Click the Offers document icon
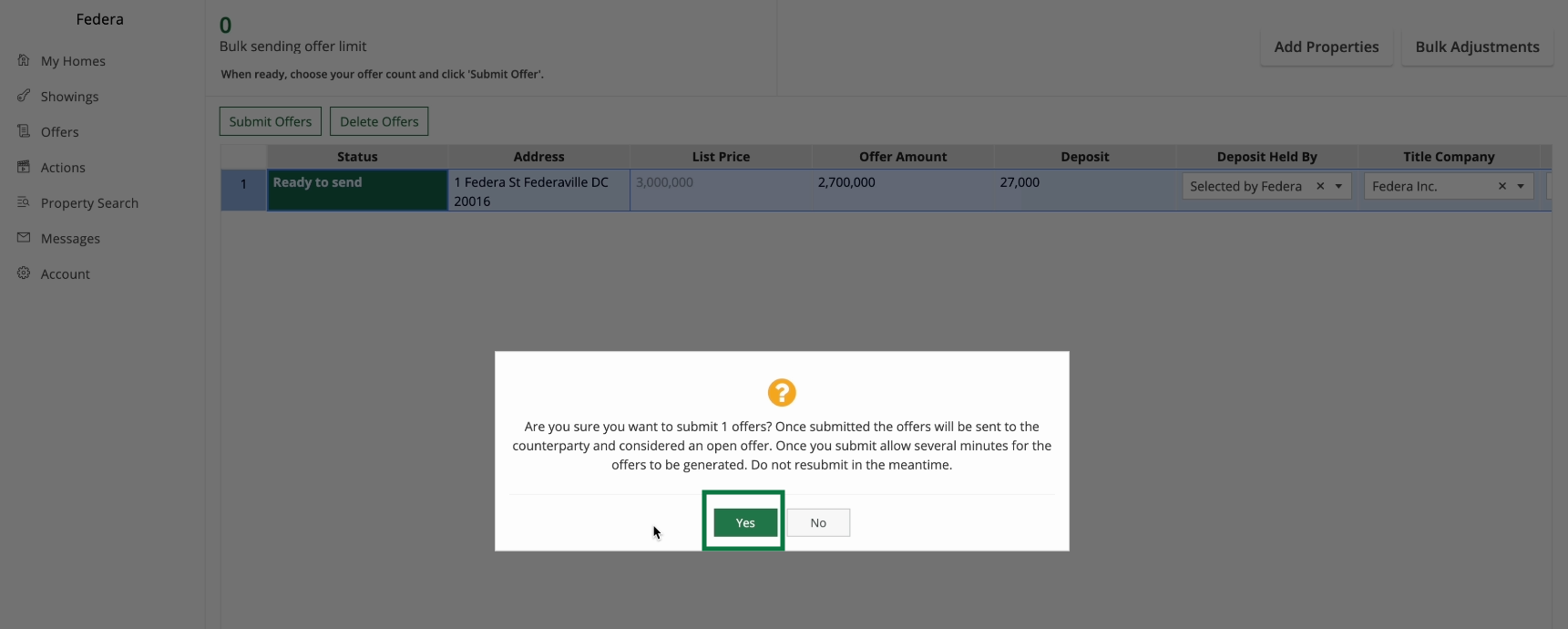This screenshot has height=629, width=1568. click(x=24, y=131)
